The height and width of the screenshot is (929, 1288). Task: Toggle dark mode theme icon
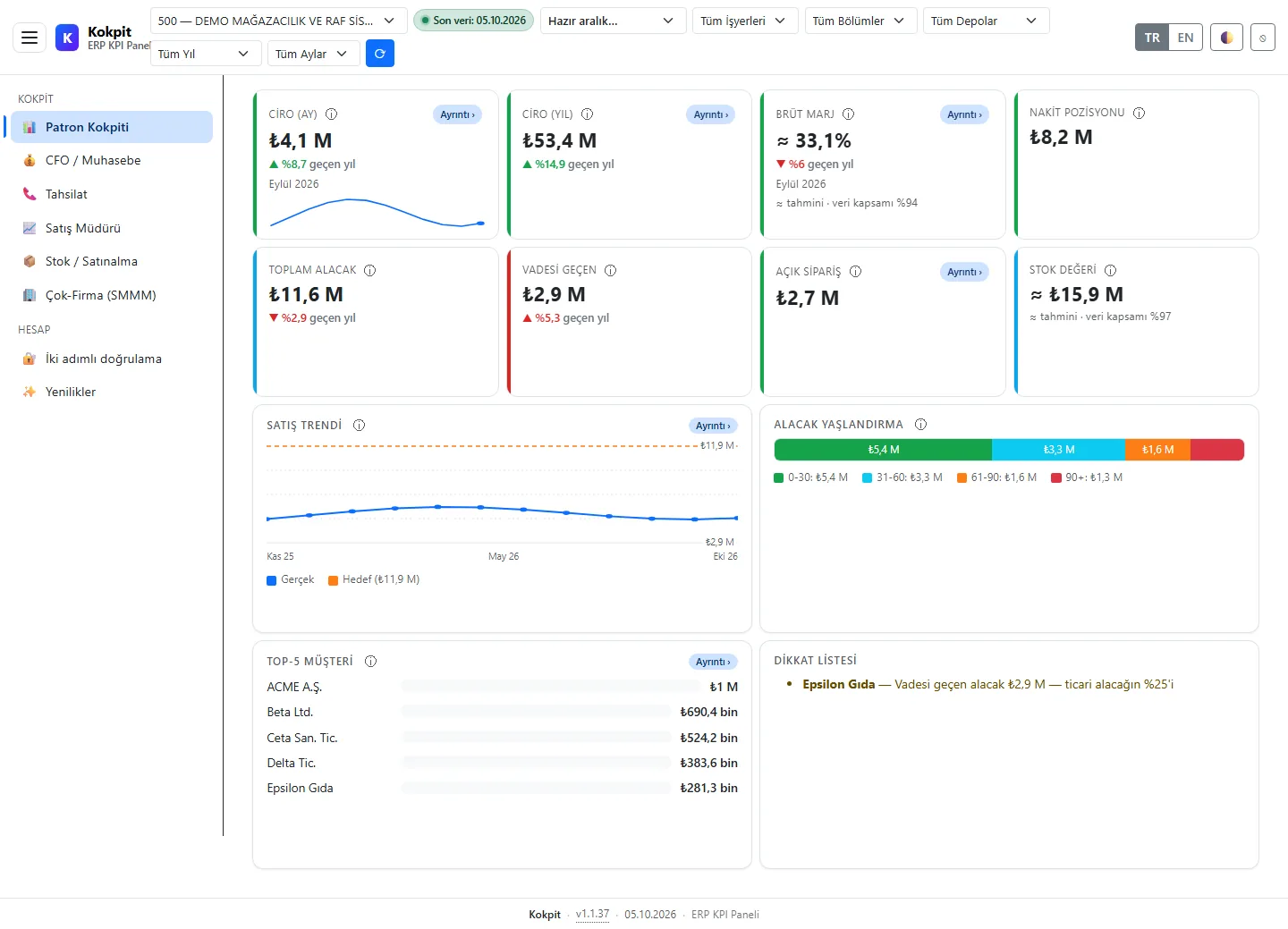point(1226,38)
